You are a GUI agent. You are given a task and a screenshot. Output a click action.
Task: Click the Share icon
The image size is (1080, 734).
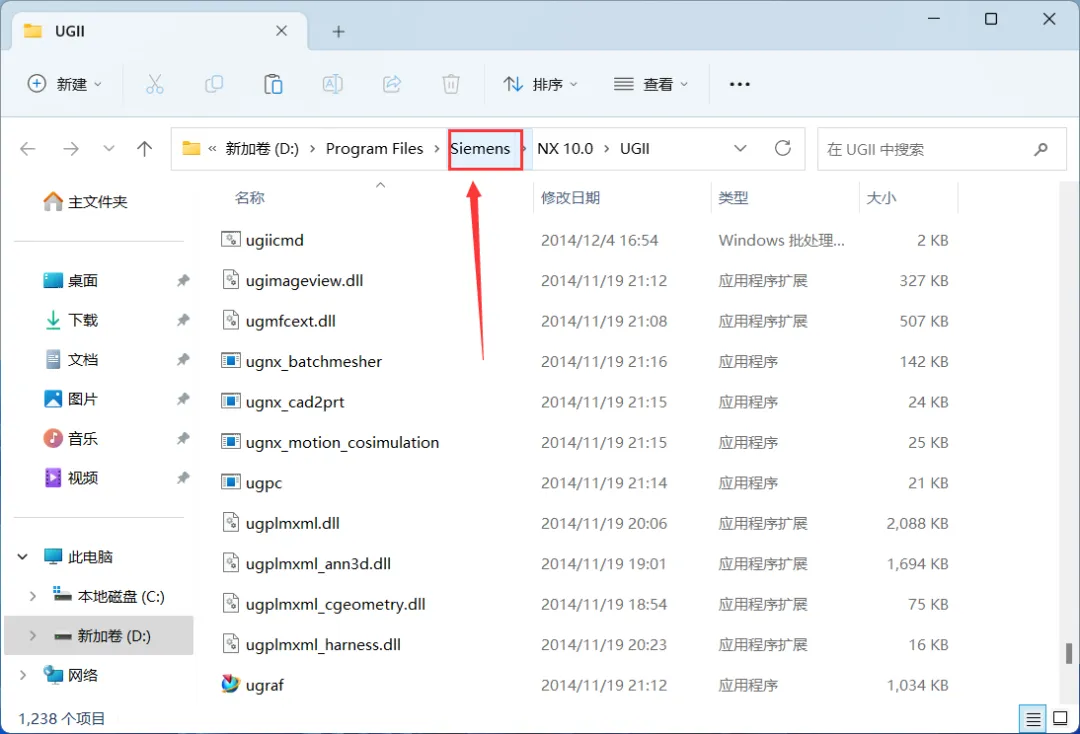tap(392, 84)
